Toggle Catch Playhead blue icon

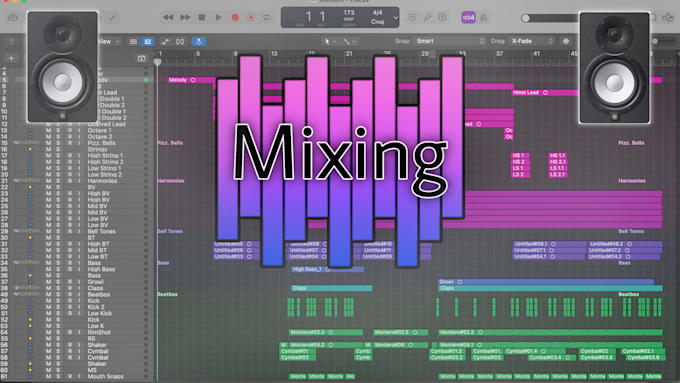tap(199, 42)
